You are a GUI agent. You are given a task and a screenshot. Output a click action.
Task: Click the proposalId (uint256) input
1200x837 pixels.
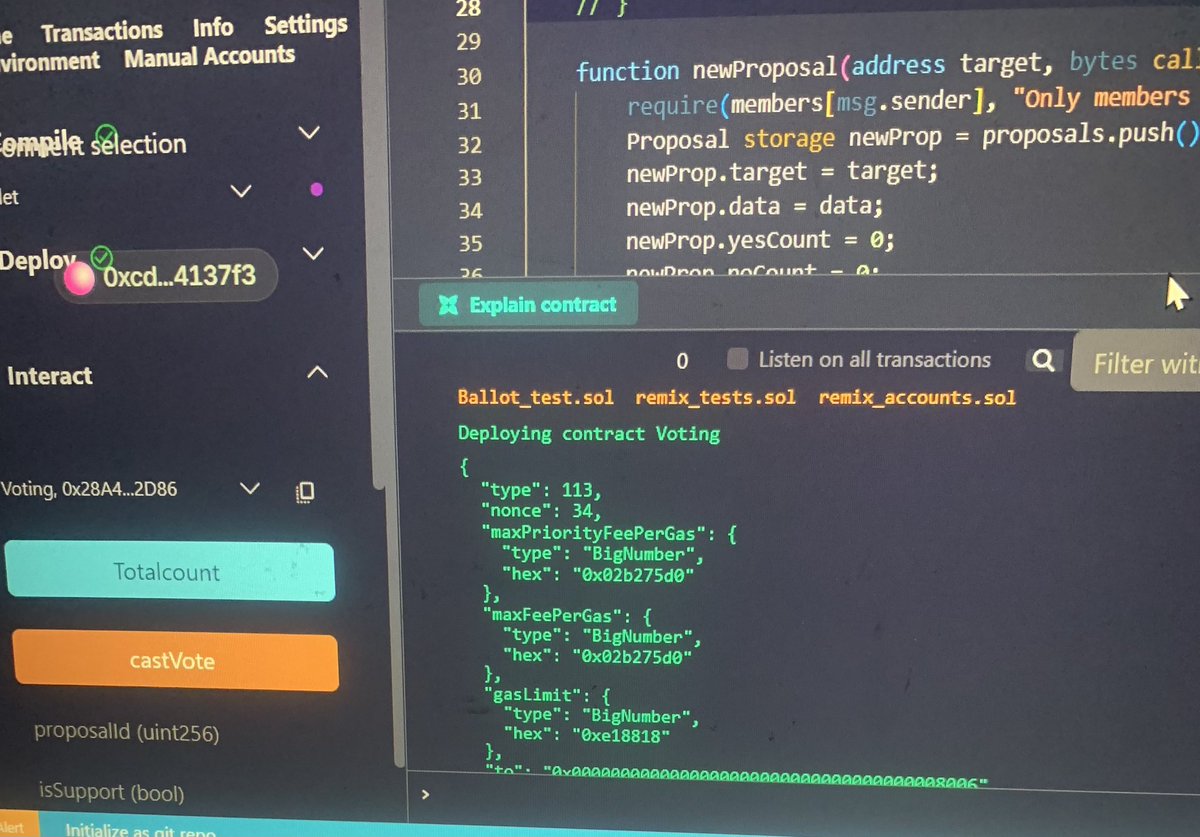tap(126, 732)
